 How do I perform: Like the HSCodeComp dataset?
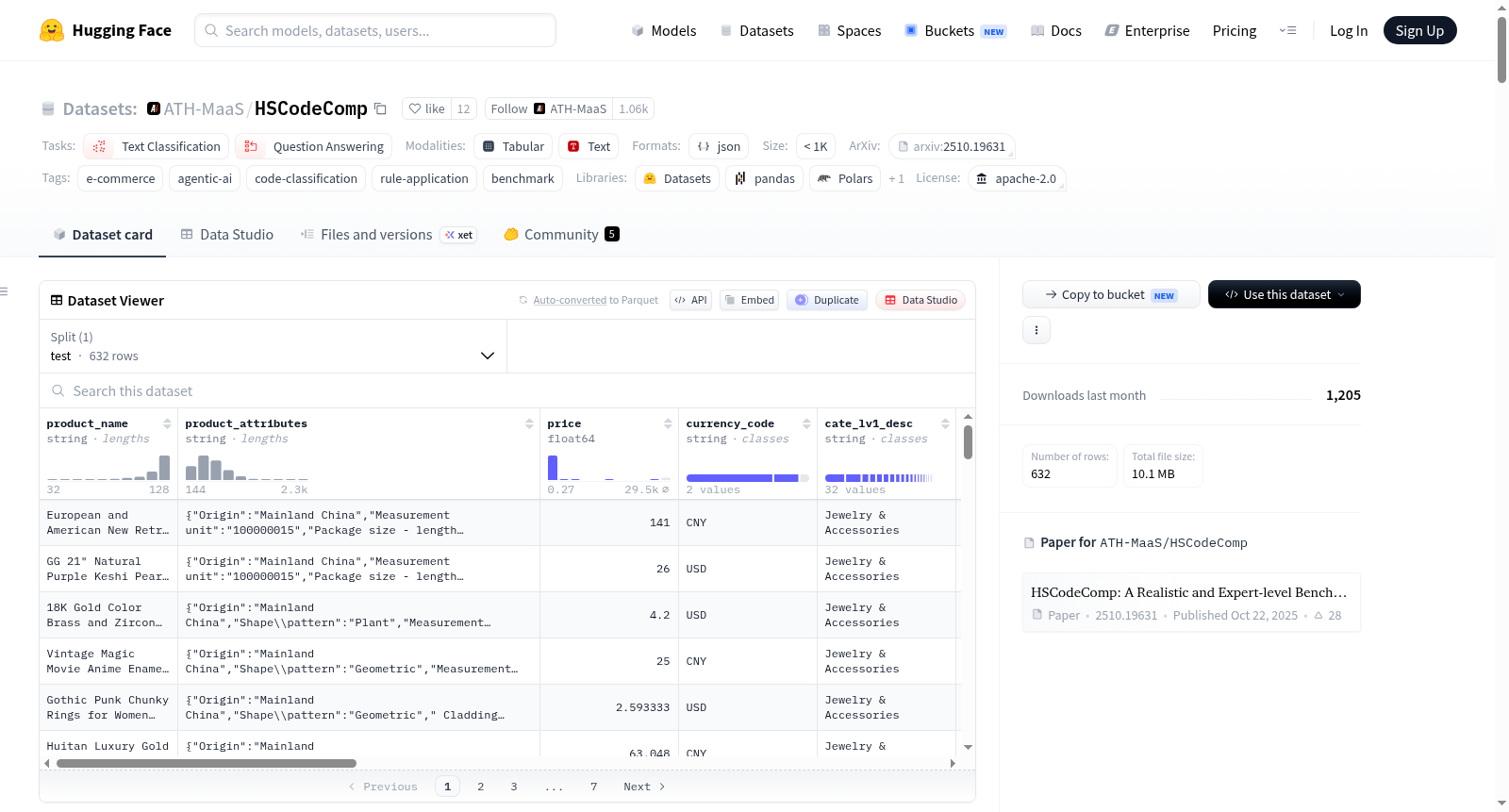(426, 108)
